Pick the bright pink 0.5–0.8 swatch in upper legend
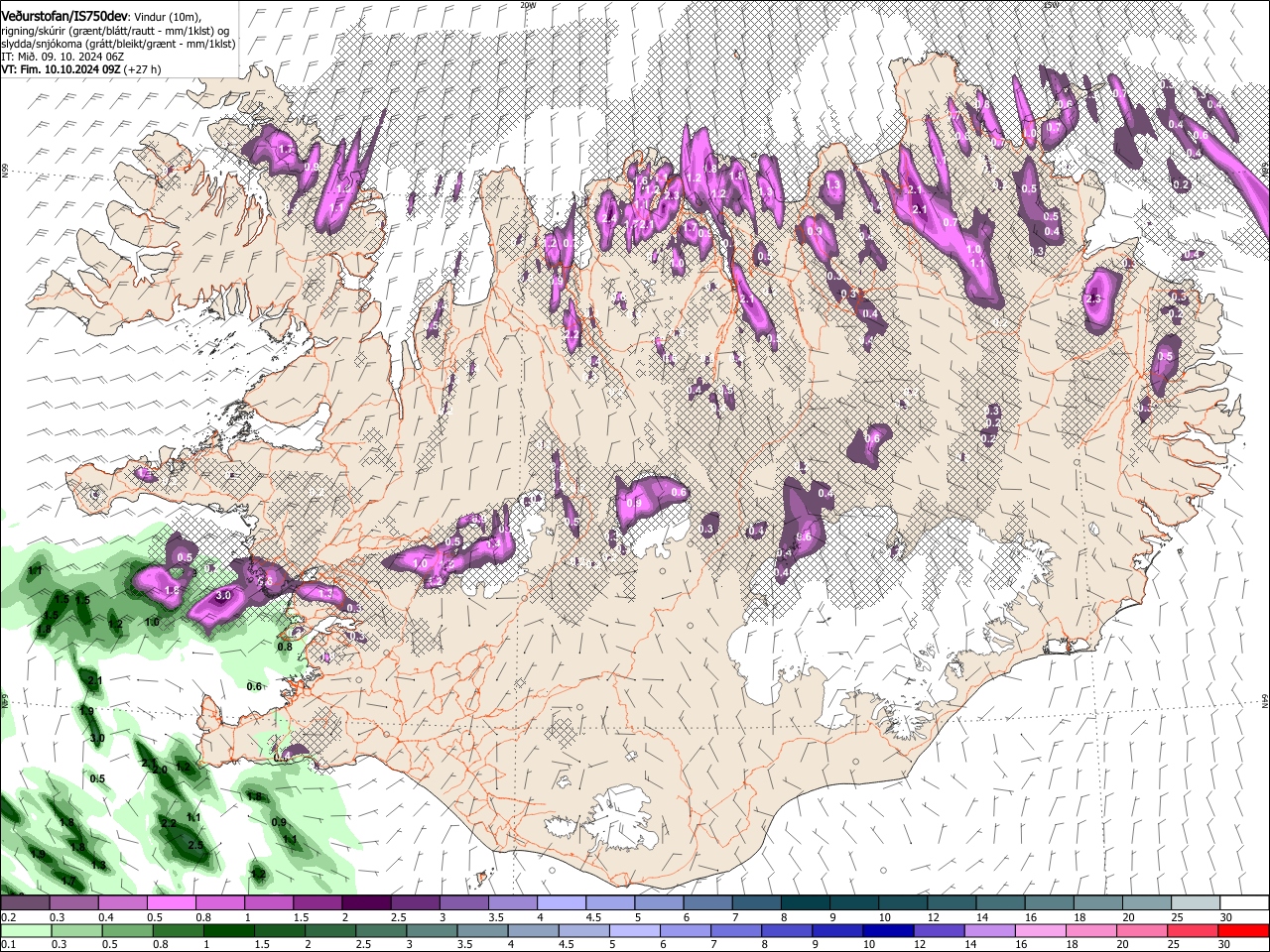 point(171,903)
